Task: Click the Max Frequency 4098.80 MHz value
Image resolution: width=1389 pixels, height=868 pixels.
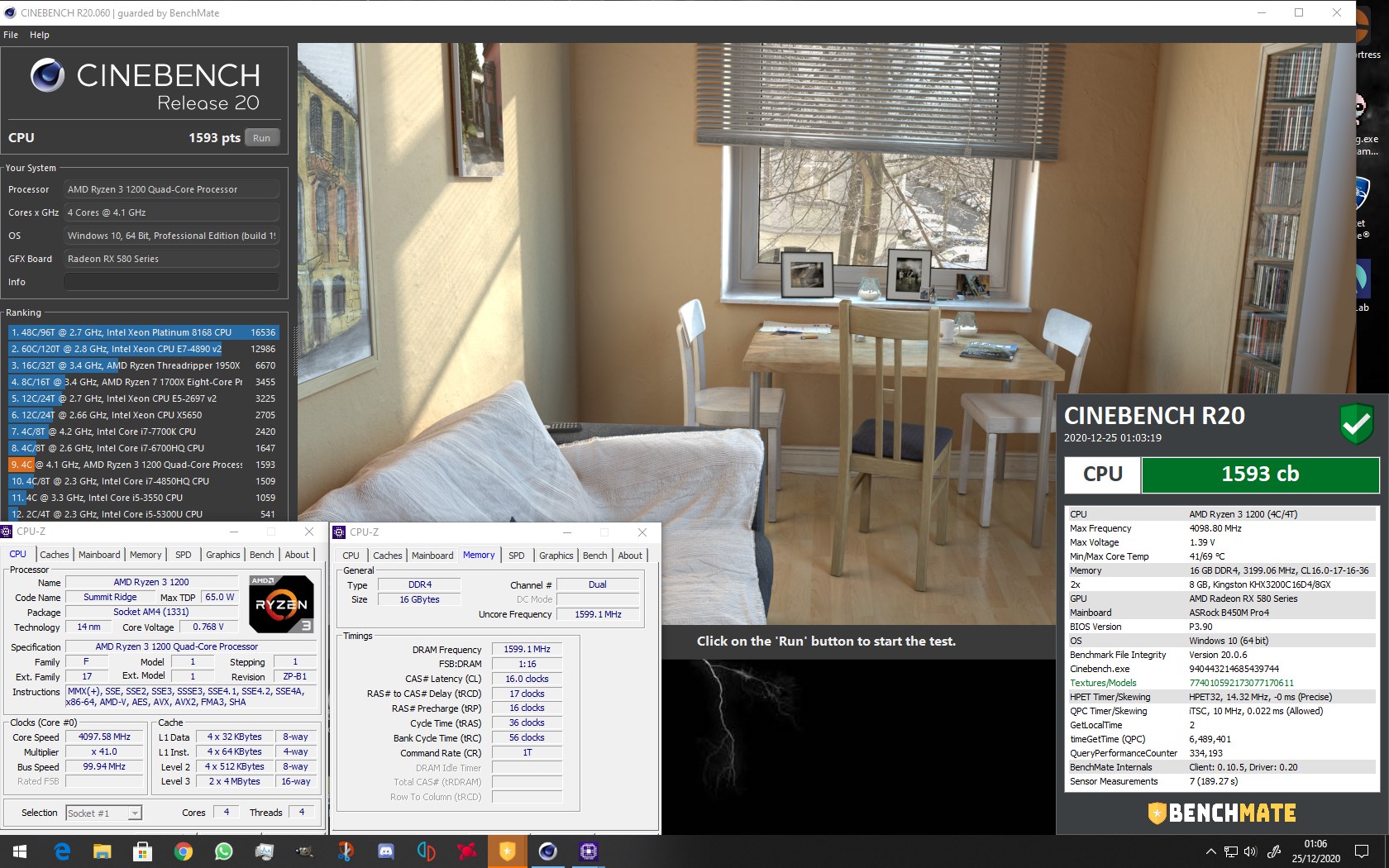Action: tap(1215, 528)
